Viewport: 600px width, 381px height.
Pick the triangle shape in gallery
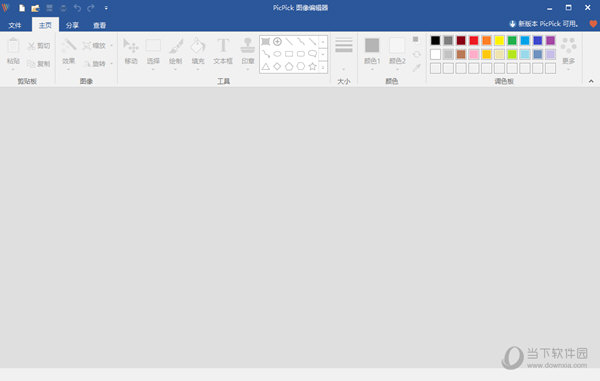(x=266, y=67)
